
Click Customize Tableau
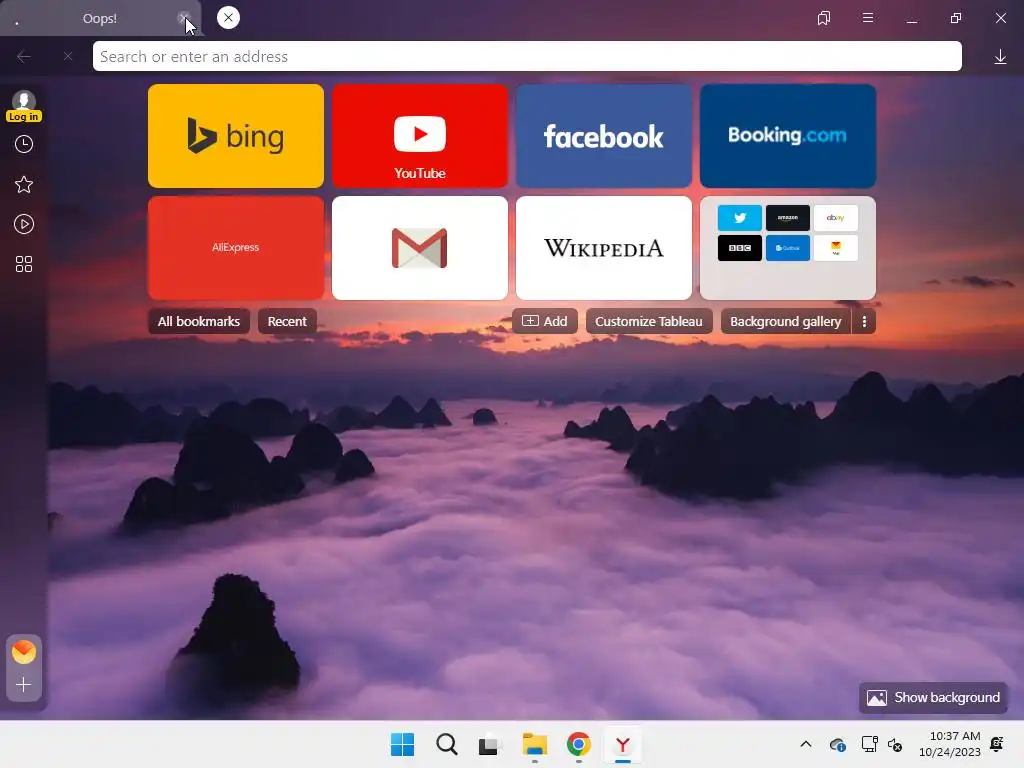tap(648, 321)
